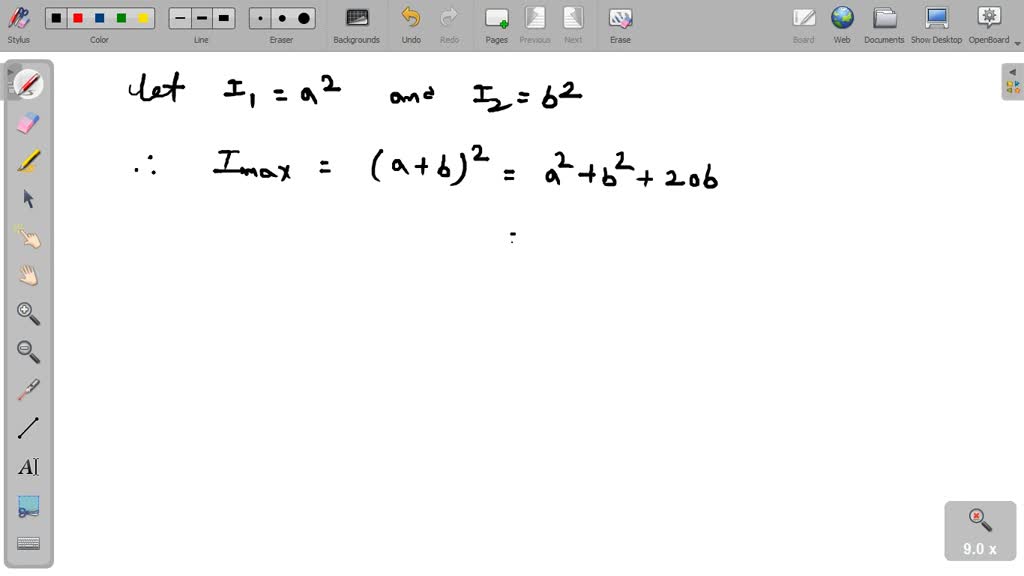Enable the interact pointer tool
This screenshot has width=1024, height=576.
[27, 237]
